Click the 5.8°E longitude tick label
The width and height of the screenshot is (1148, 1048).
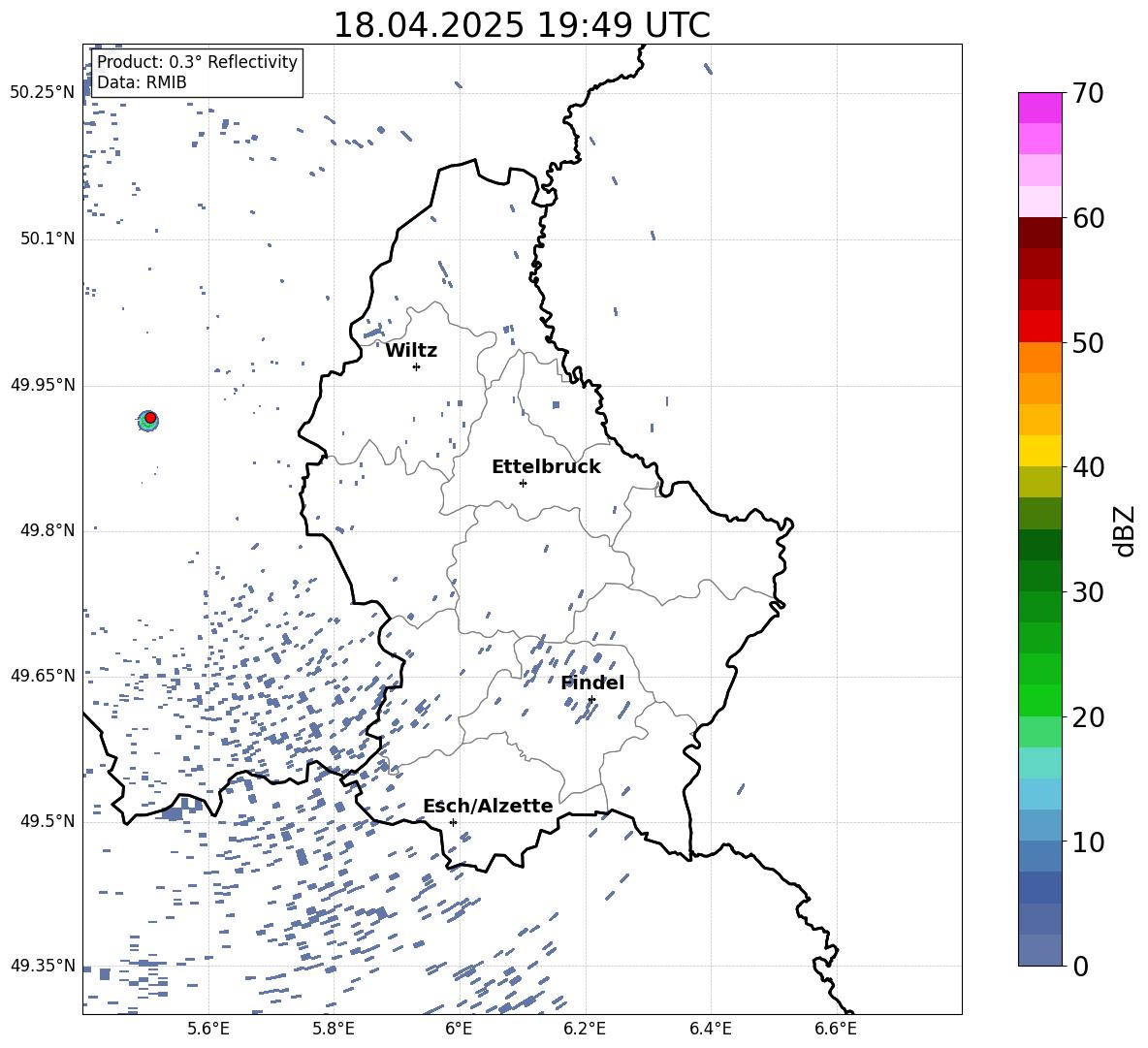[334, 1029]
